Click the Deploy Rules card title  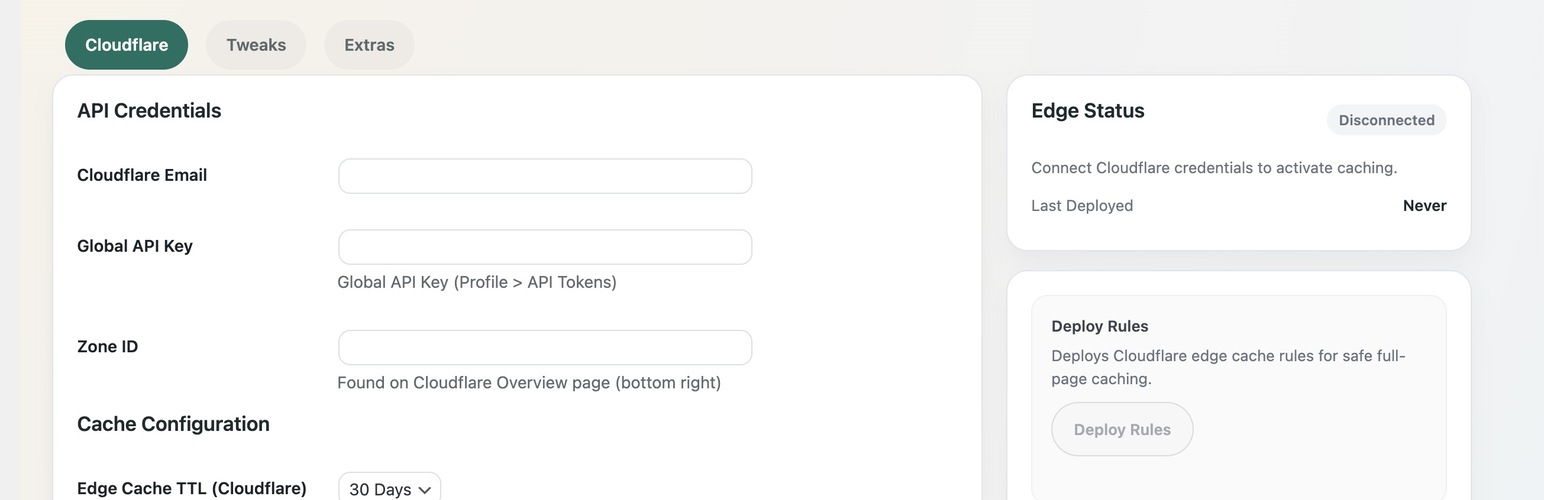point(1100,326)
